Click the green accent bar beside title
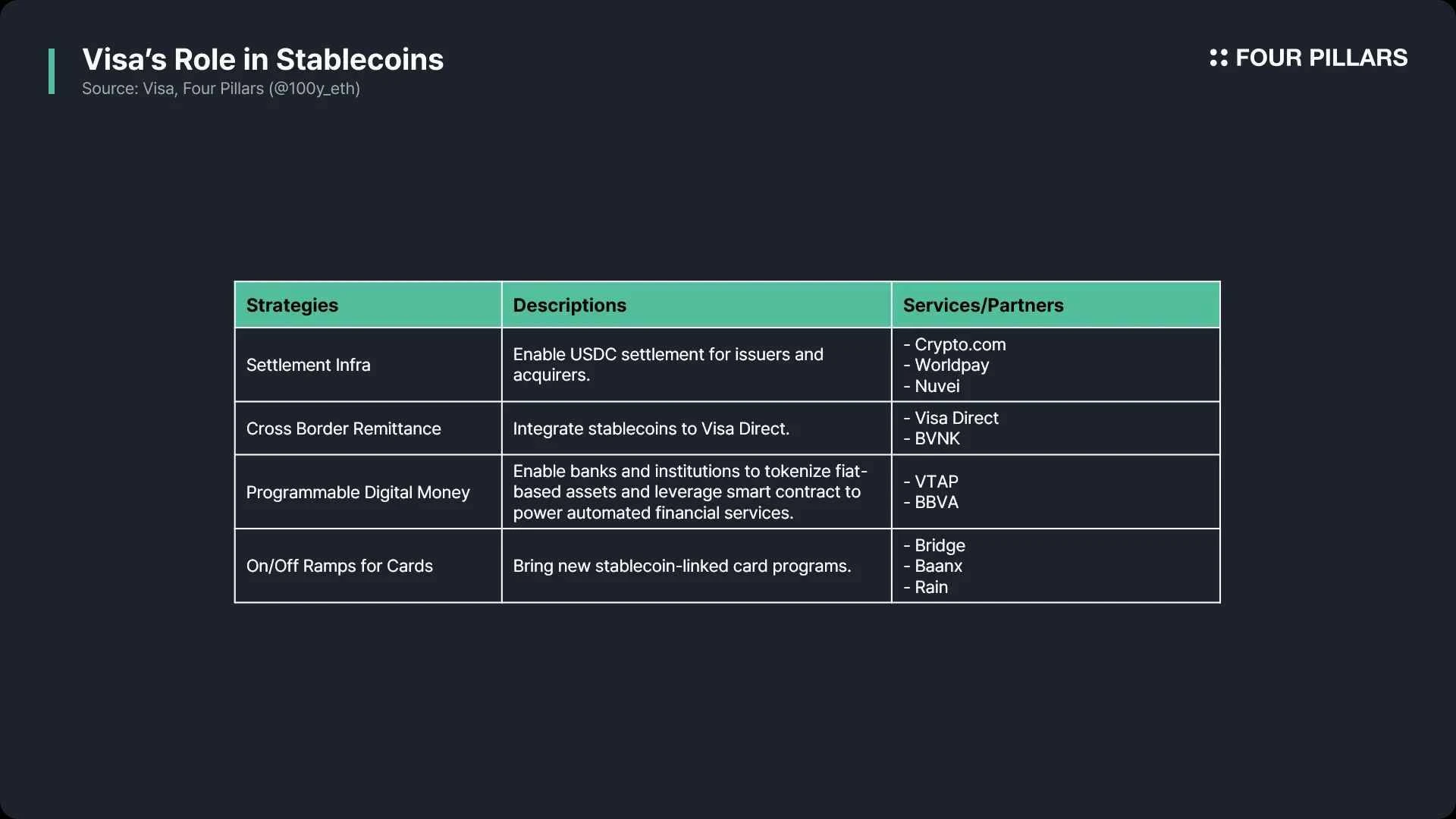 point(52,71)
